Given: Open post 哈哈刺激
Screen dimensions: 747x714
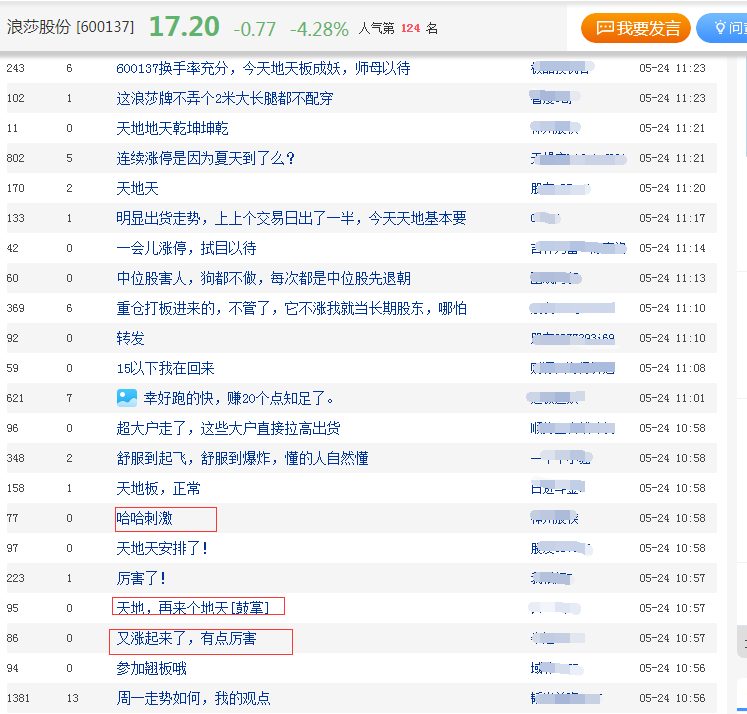Looking at the screenshot, I should pyautogui.click(x=144, y=519).
